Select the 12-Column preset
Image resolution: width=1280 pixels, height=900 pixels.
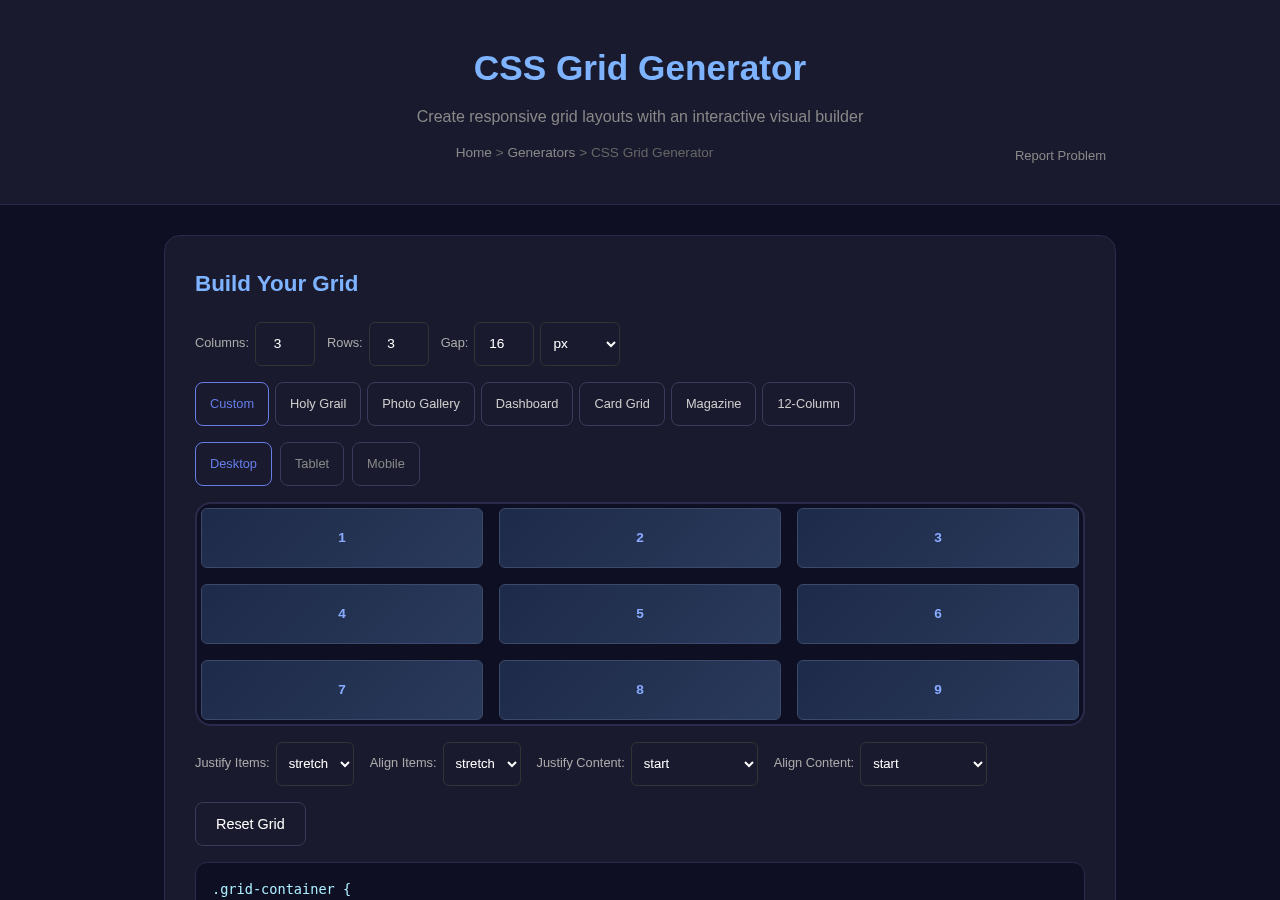pos(808,404)
